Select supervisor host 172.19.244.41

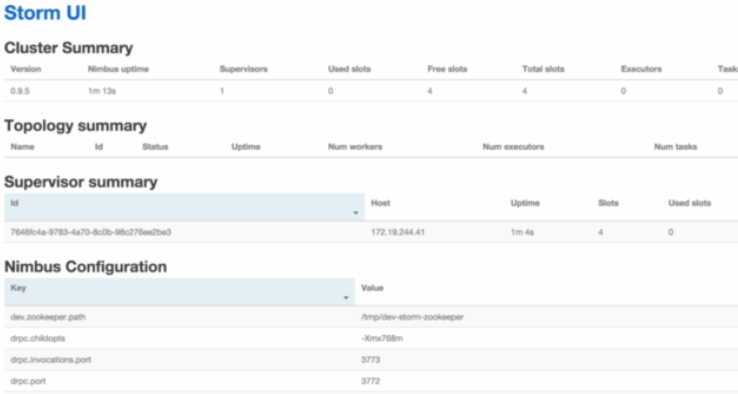(398, 232)
